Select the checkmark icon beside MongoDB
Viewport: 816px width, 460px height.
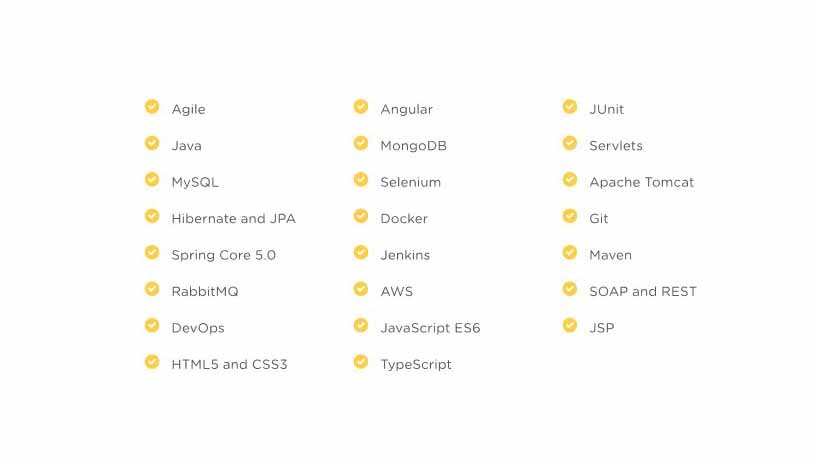[361, 144]
